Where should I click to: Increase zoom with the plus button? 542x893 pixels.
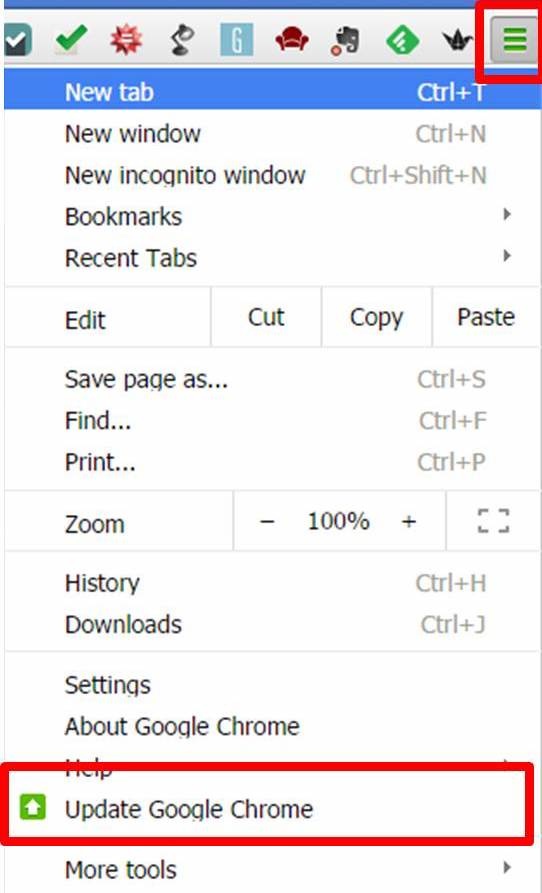[x=409, y=521]
